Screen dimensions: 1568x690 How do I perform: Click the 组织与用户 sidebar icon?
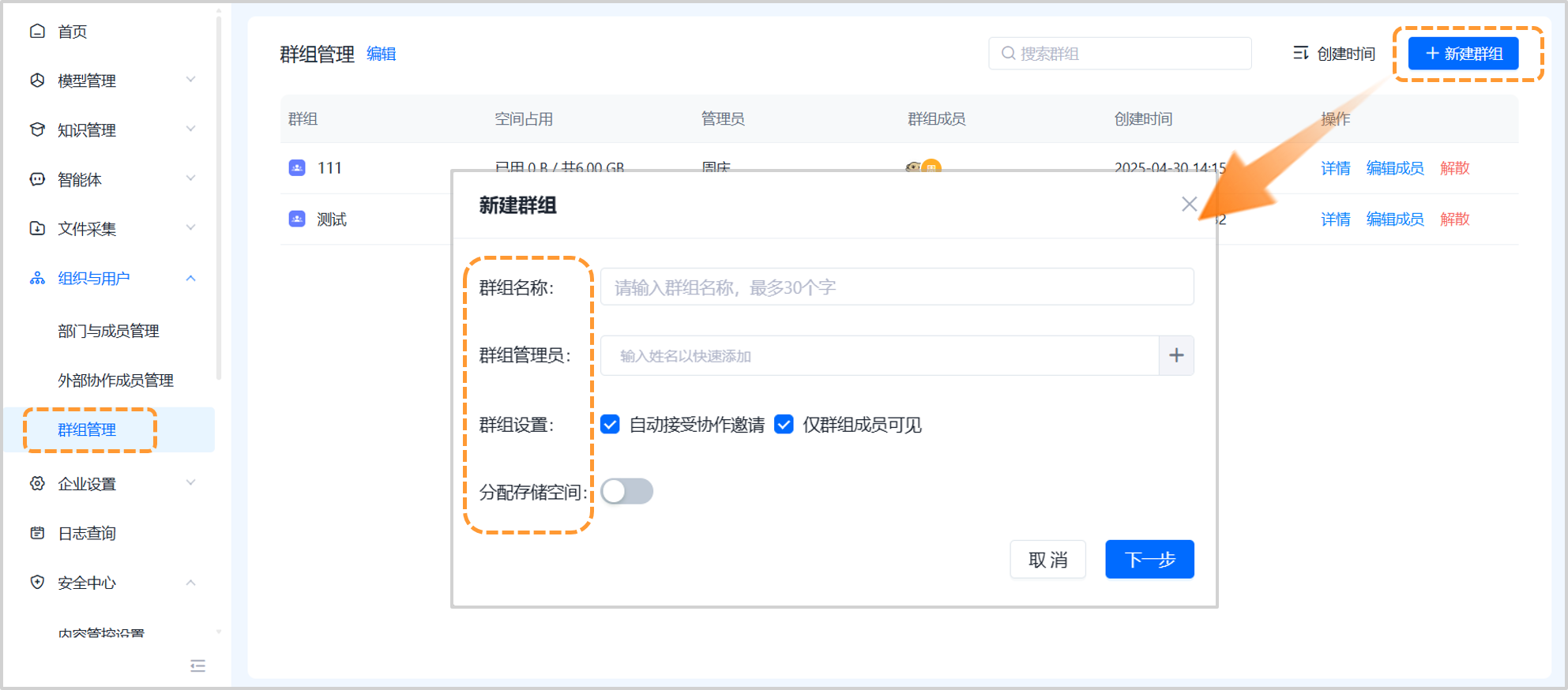click(37, 278)
